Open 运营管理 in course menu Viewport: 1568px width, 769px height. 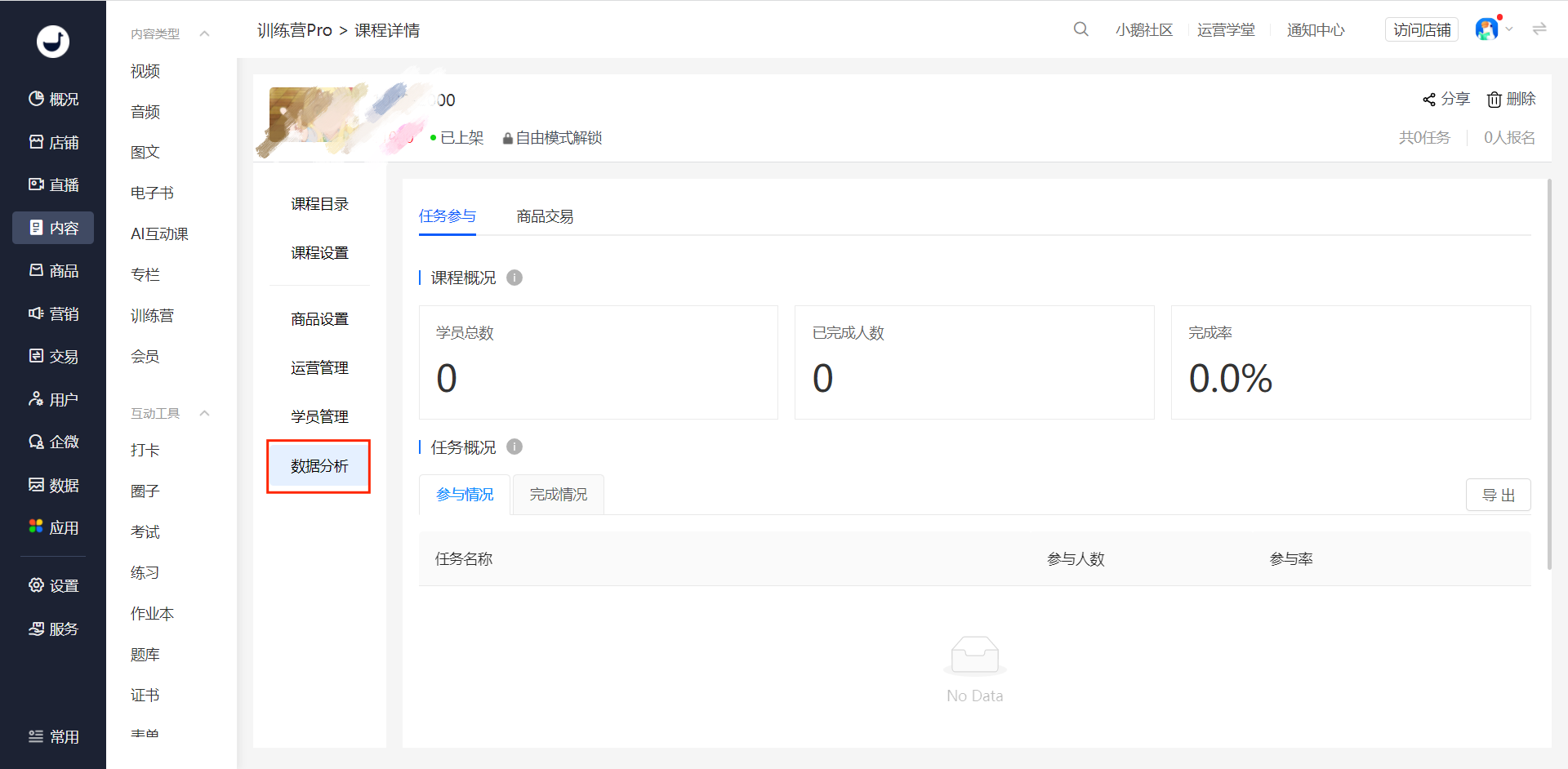tap(319, 368)
